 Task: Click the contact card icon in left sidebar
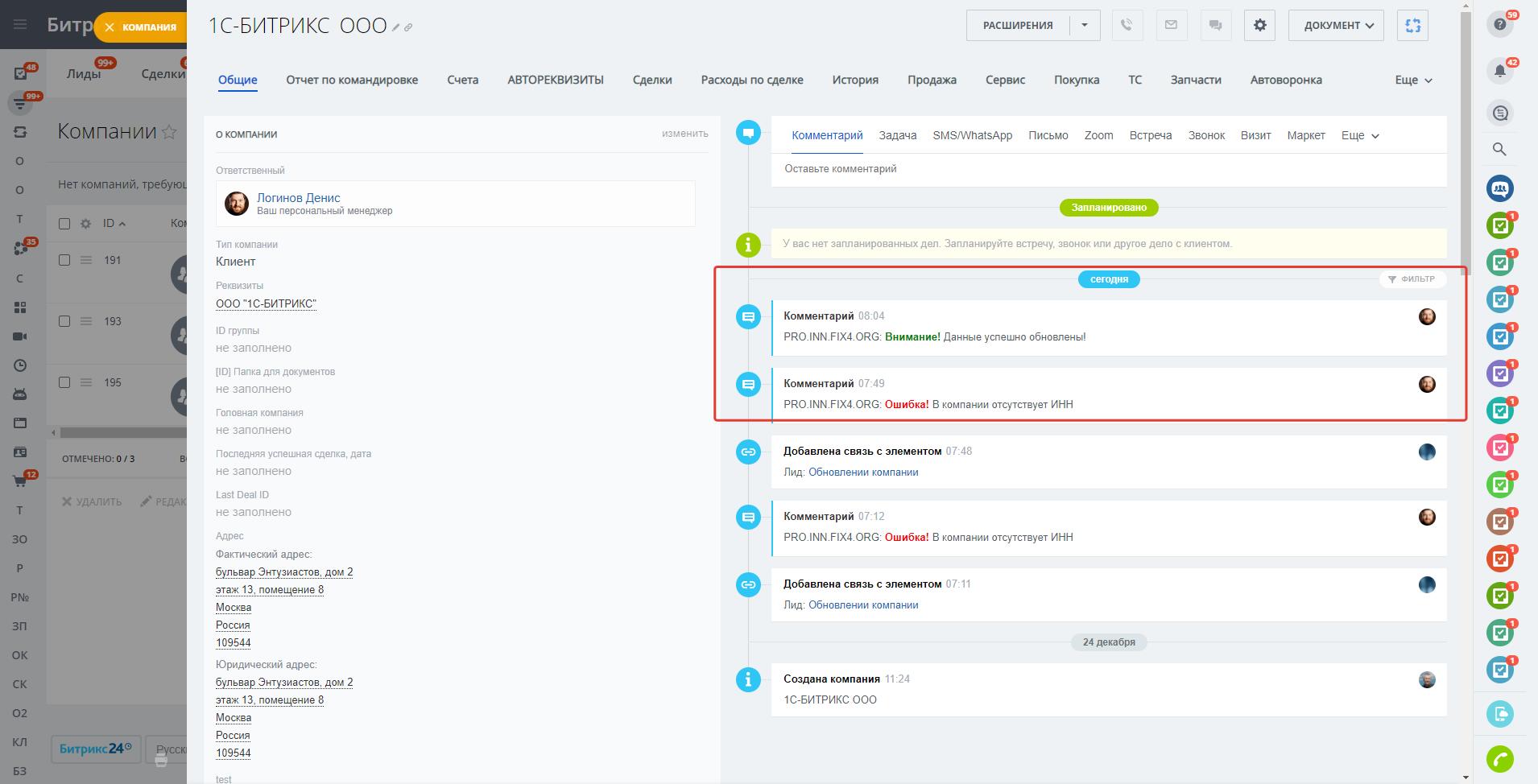[x=20, y=452]
